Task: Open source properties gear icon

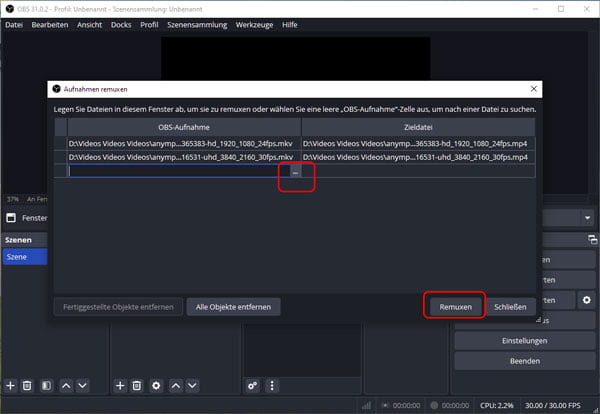Action: tap(156, 386)
